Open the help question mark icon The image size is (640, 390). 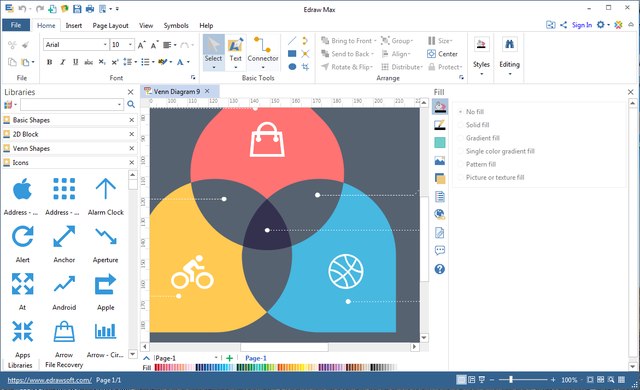point(440,269)
